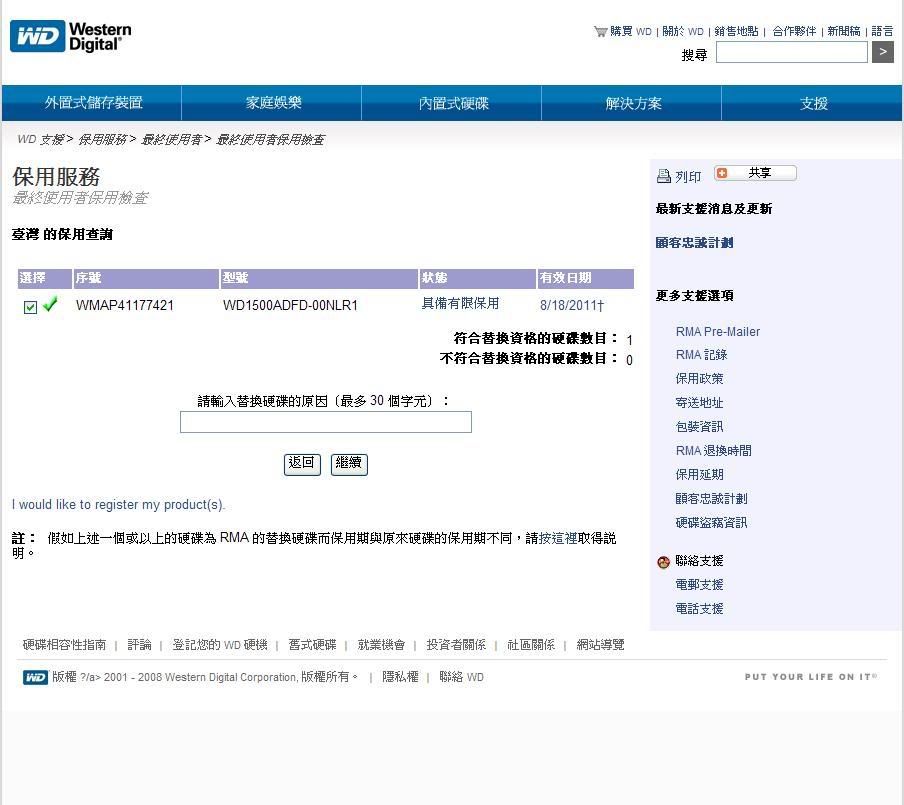Open 硬碟相容性指南 footer link
Image resolution: width=904 pixels, height=805 pixels.
pyautogui.click(x=65, y=645)
